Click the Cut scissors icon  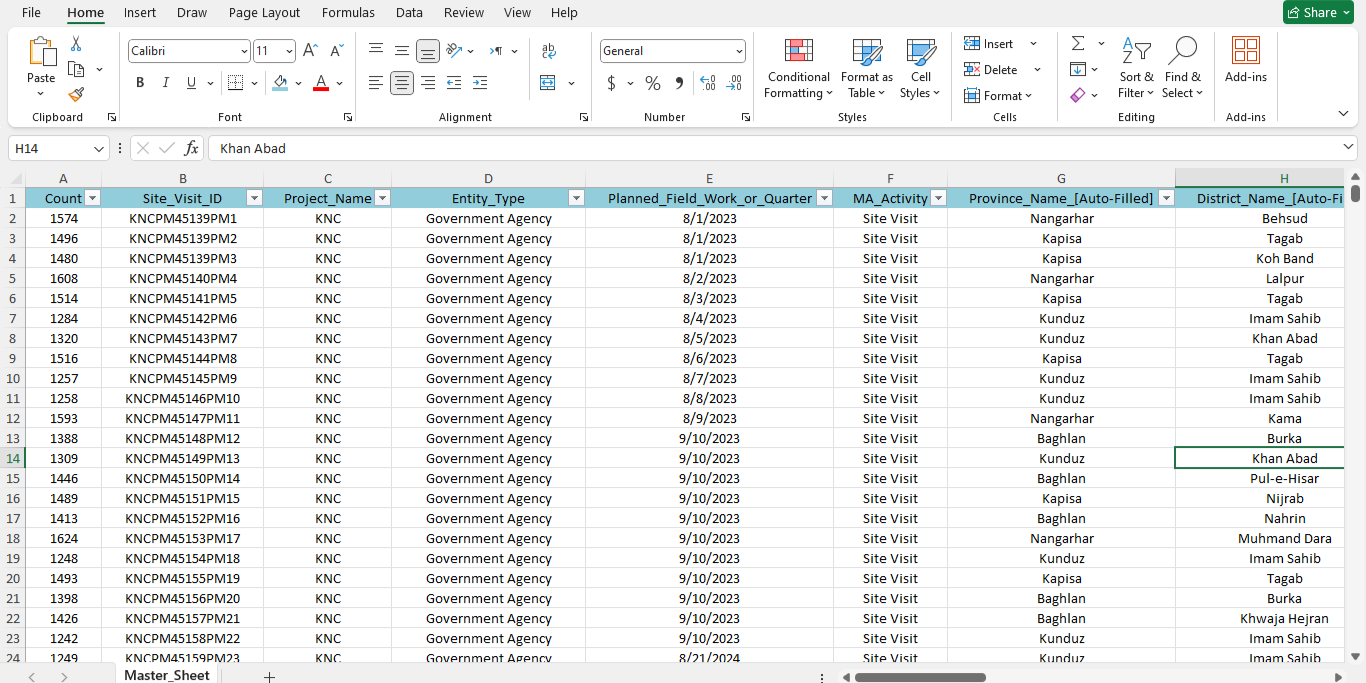76,44
